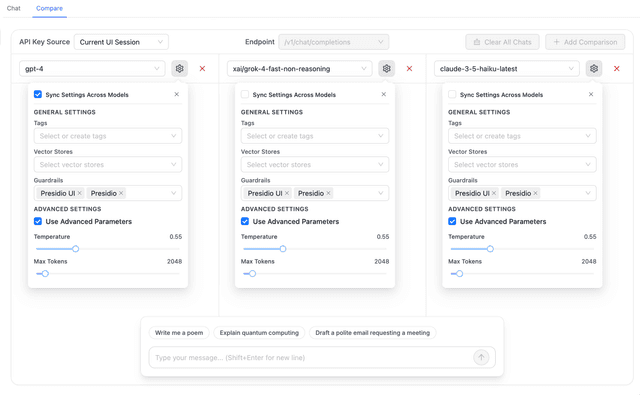Click Clear All Chats button
The height and width of the screenshot is (395, 640).
pos(502,42)
